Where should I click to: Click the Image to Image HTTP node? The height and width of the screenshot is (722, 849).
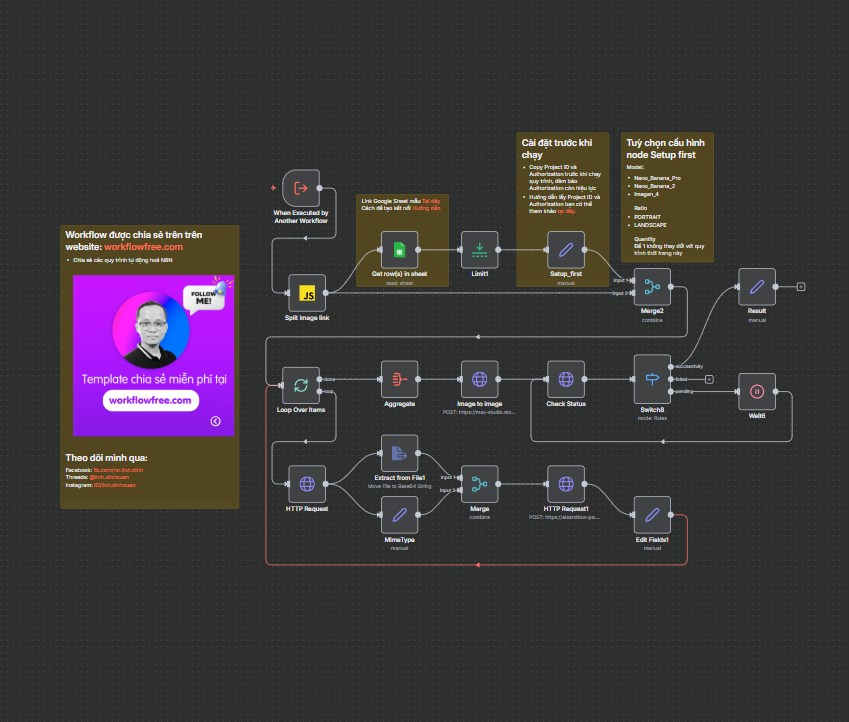coord(479,379)
